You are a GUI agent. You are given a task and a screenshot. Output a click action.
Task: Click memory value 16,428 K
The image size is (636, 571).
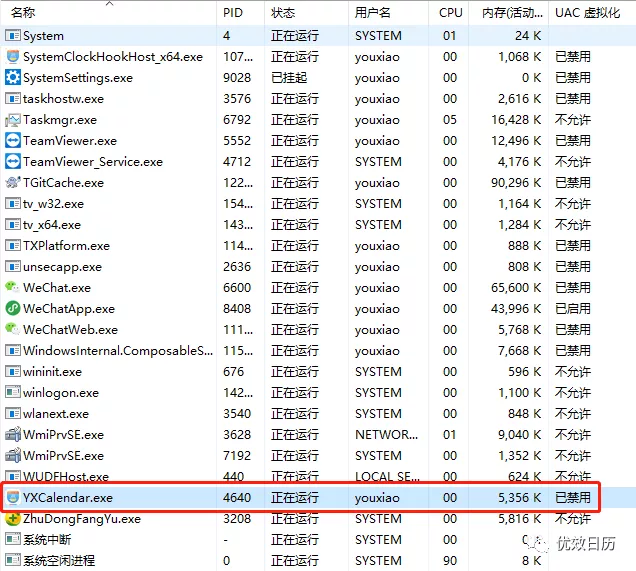coord(516,120)
